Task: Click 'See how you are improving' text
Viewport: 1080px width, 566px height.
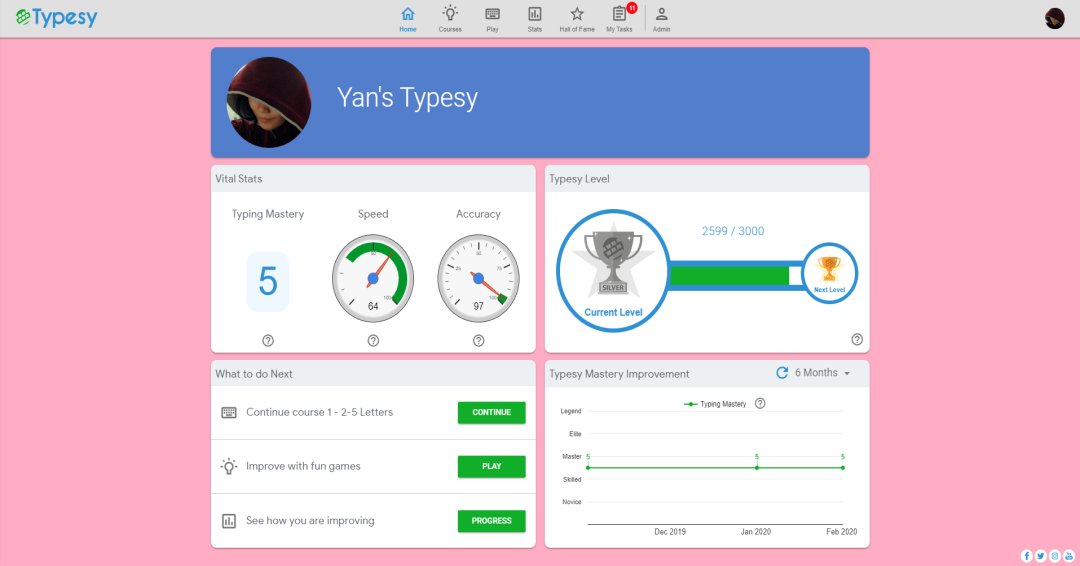Action: tap(310, 521)
